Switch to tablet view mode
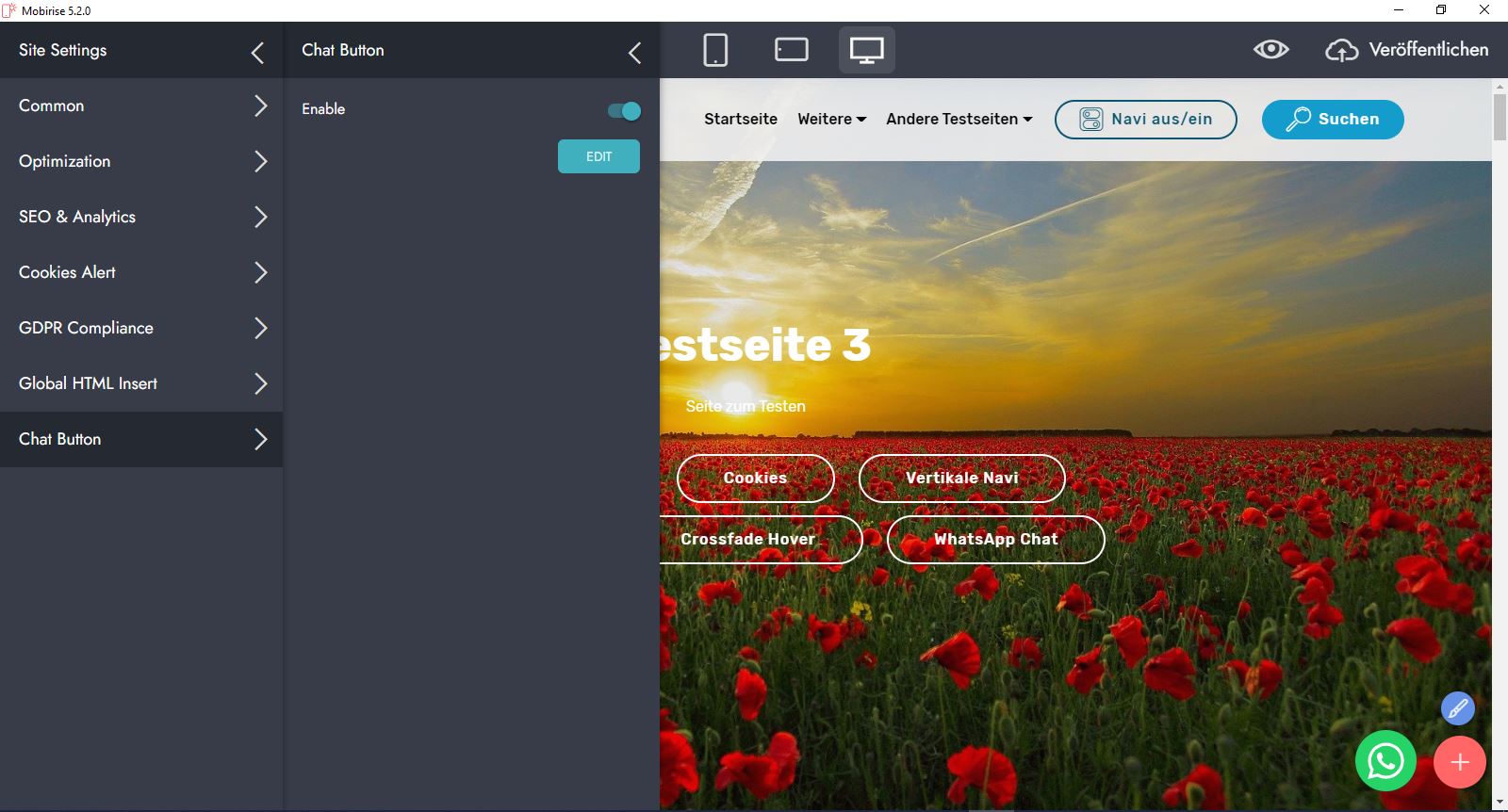 point(791,50)
